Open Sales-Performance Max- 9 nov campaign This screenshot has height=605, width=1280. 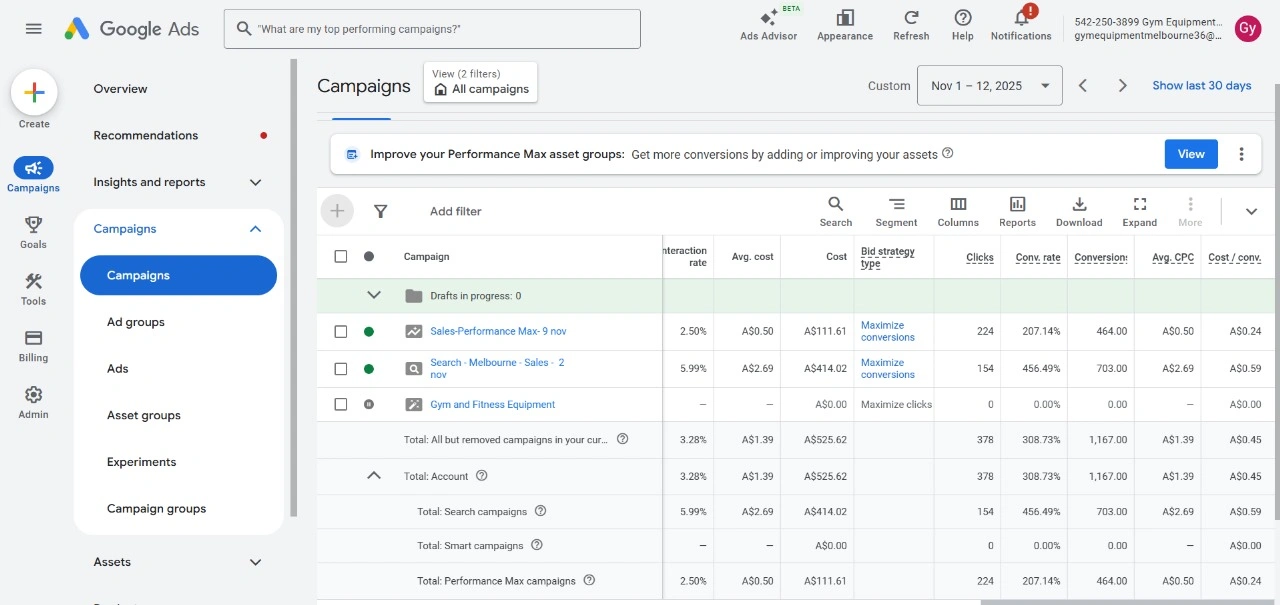[x=498, y=331]
